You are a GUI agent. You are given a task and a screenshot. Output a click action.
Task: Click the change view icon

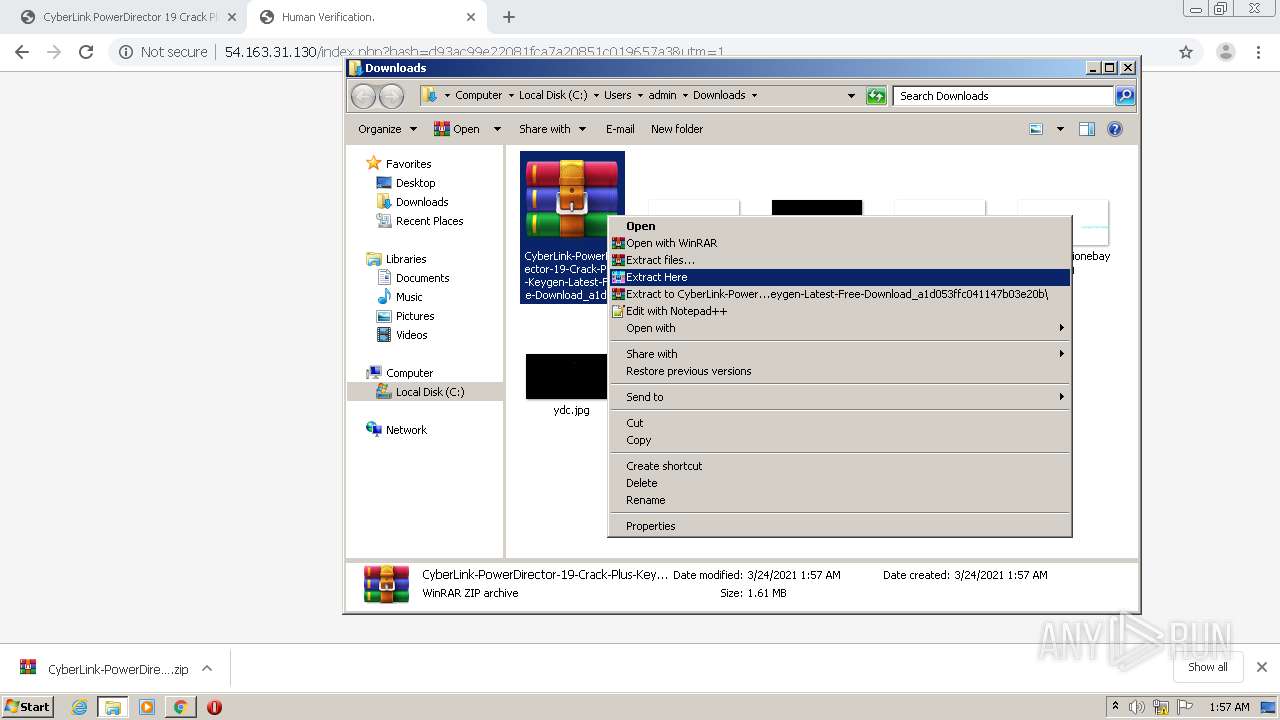coord(1037,129)
